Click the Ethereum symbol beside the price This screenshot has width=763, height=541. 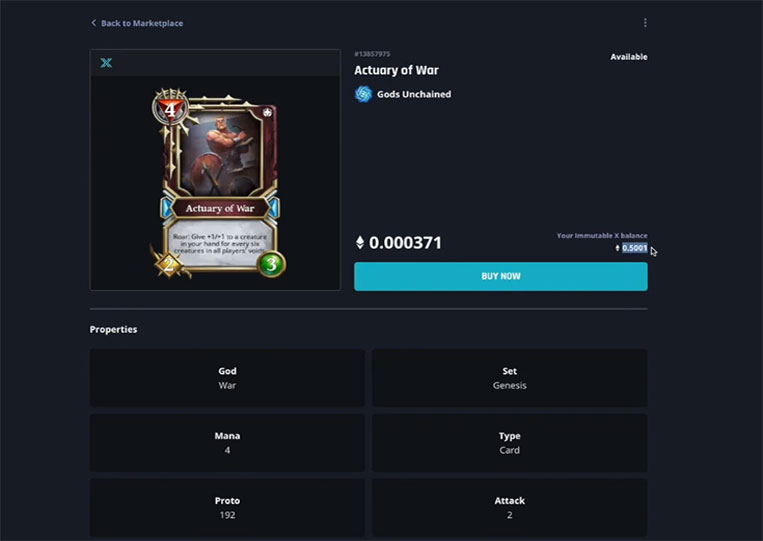tap(360, 242)
